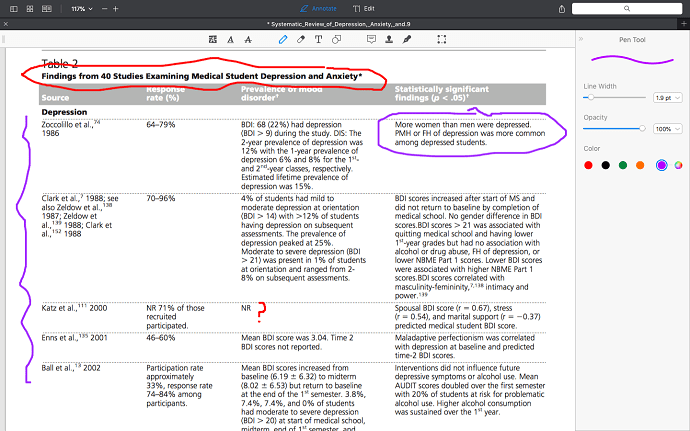Collapse the Pen Tool side panel
Image resolution: width=690 pixels, height=431 pixels.
point(581,39)
